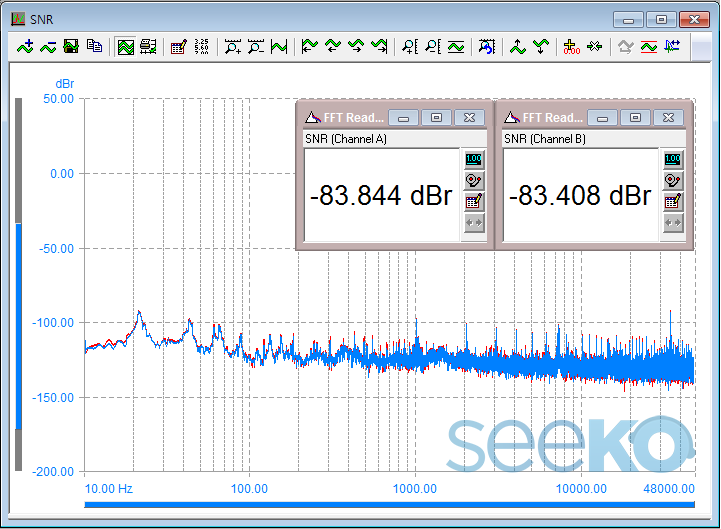
Task: Click the arrows icon in Channel A readout
Action: (474, 223)
